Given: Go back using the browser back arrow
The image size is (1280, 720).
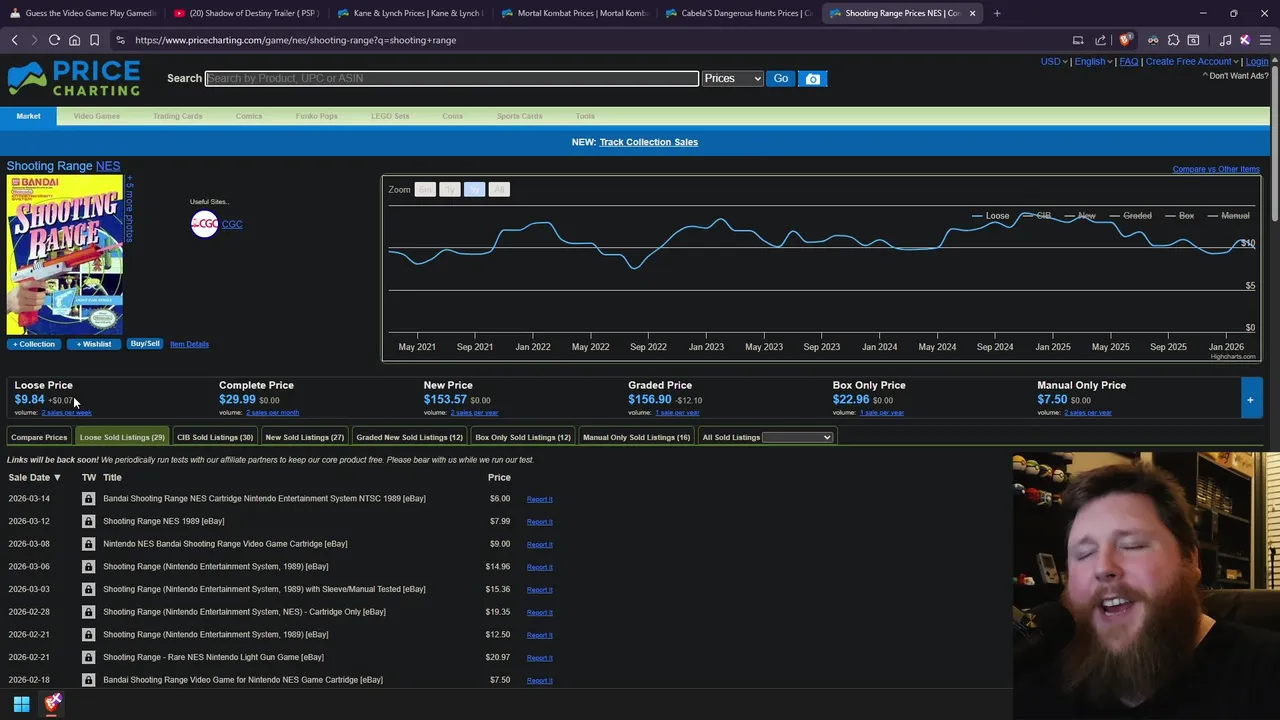Looking at the screenshot, I should [x=14, y=40].
